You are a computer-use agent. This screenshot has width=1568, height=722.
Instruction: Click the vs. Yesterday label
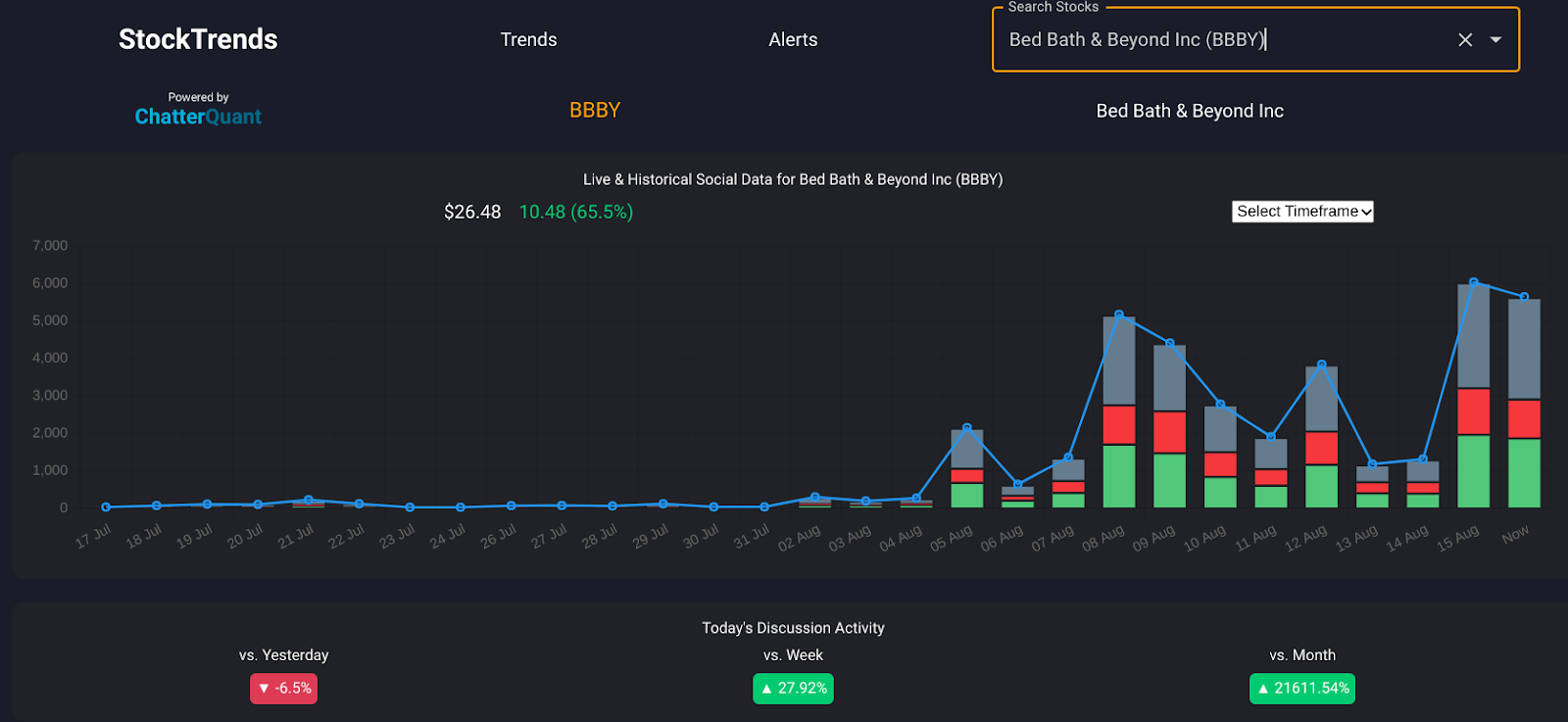(x=283, y=655)
